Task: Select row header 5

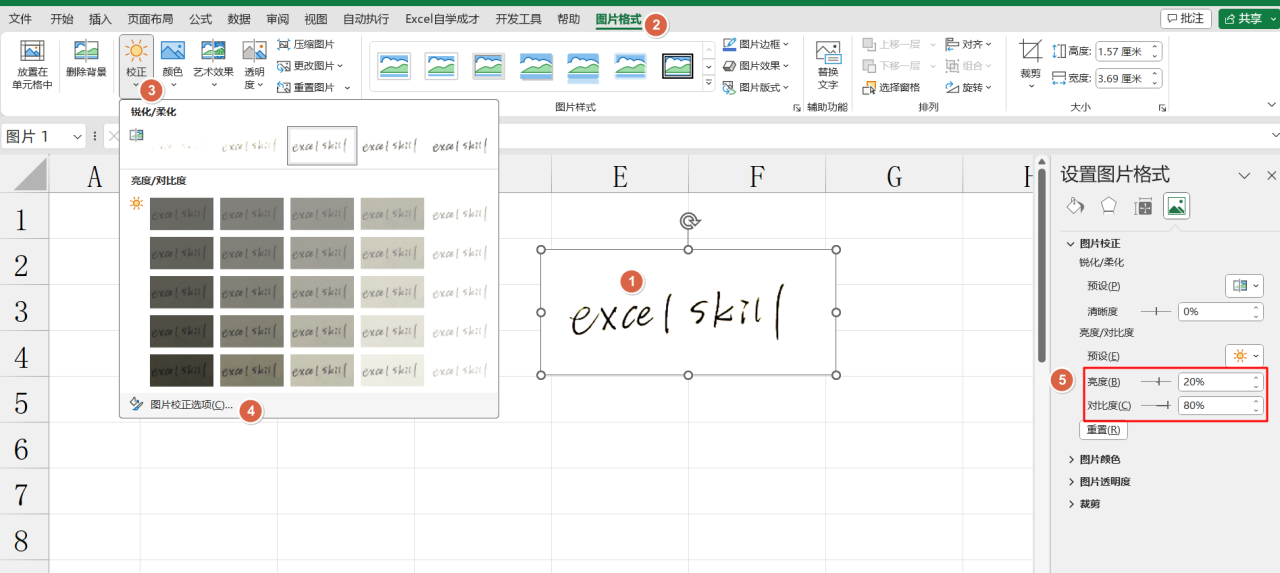Action: pyautogui.click(x=21, y=404)
